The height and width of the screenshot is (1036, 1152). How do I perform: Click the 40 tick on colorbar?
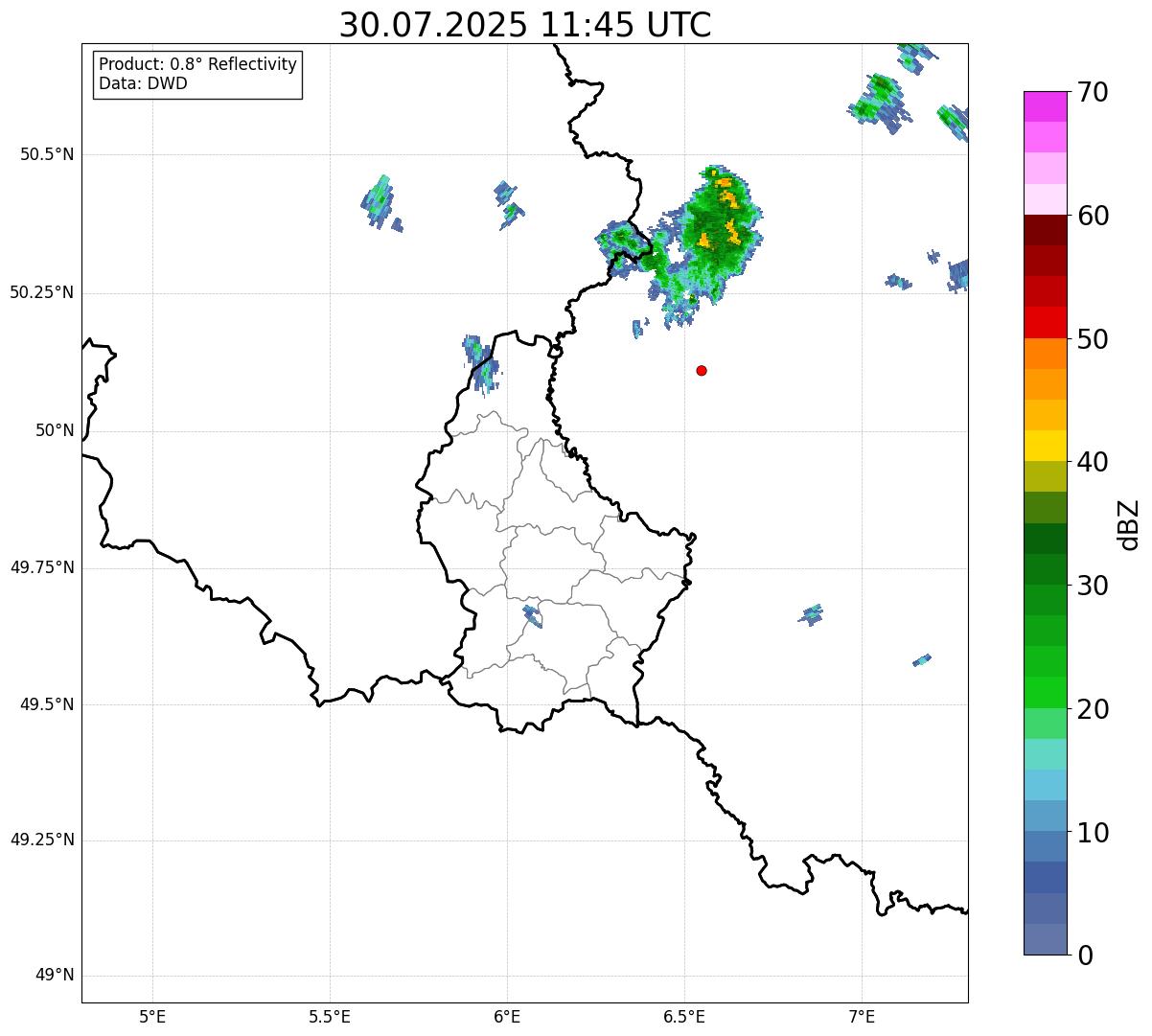pyautogui.click(x=1093, y=462)
